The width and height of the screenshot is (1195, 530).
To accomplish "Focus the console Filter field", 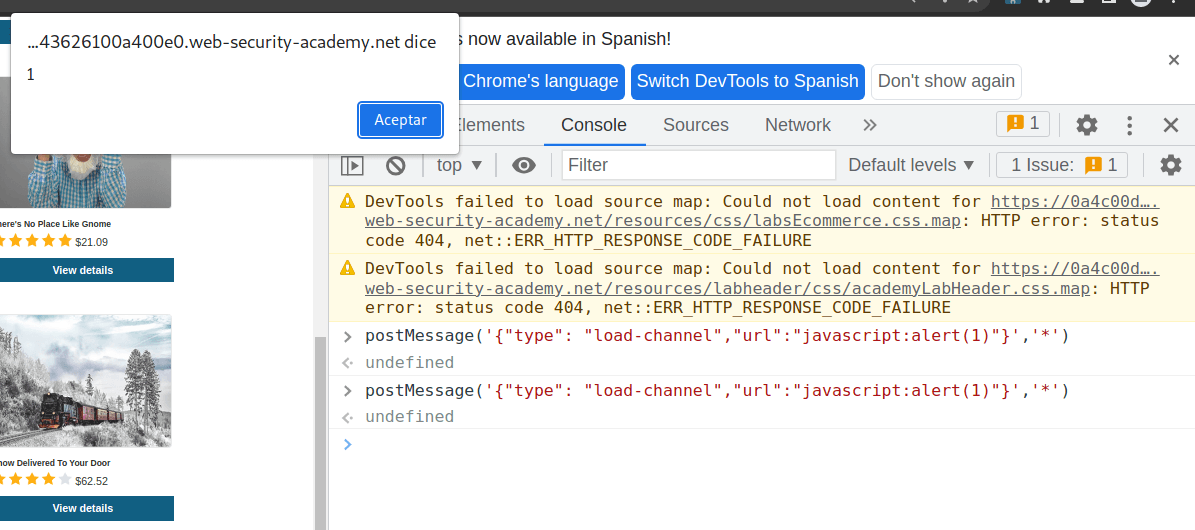I will coord(699,165).
